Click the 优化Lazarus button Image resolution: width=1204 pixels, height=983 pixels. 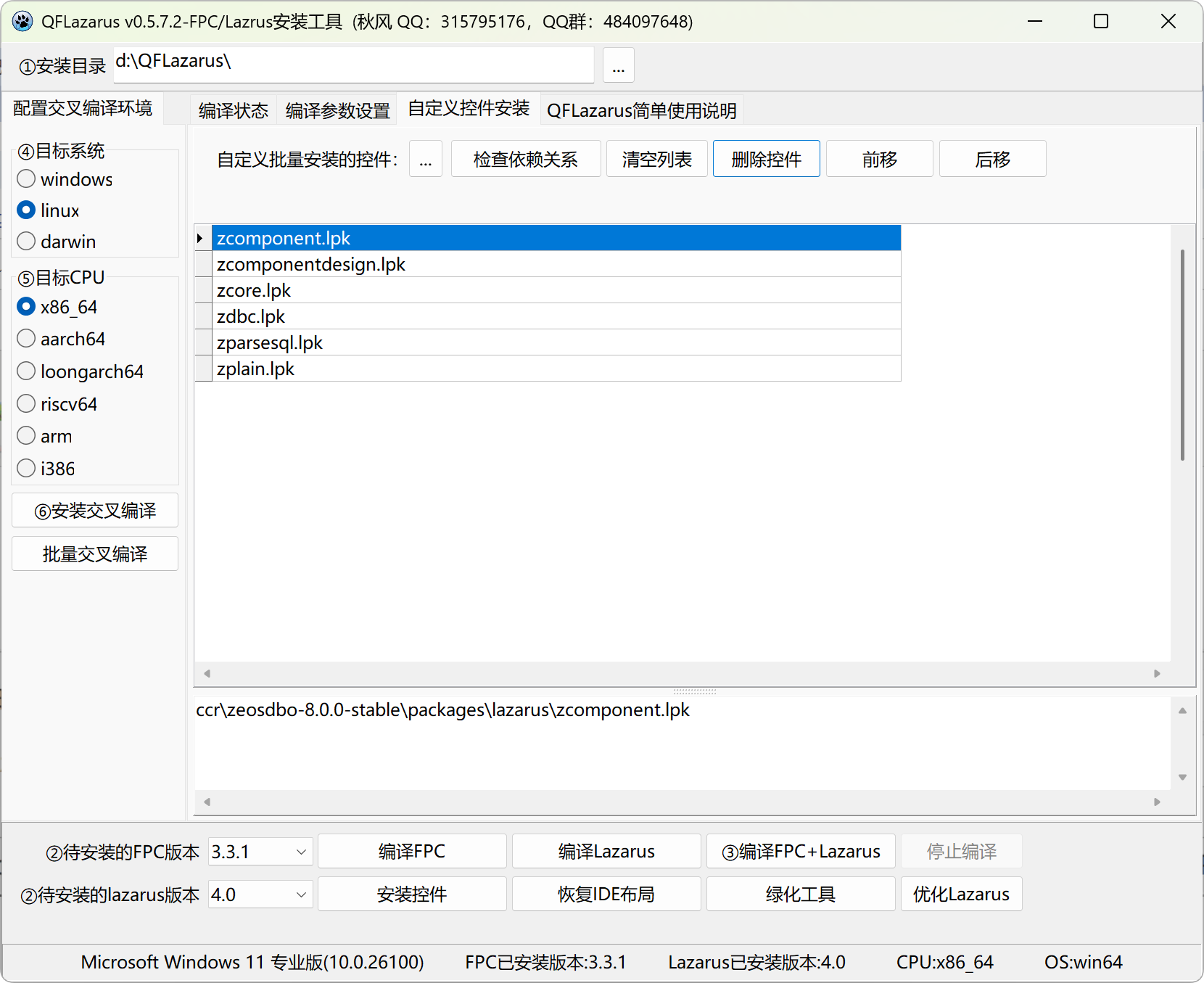click(962, 894)
